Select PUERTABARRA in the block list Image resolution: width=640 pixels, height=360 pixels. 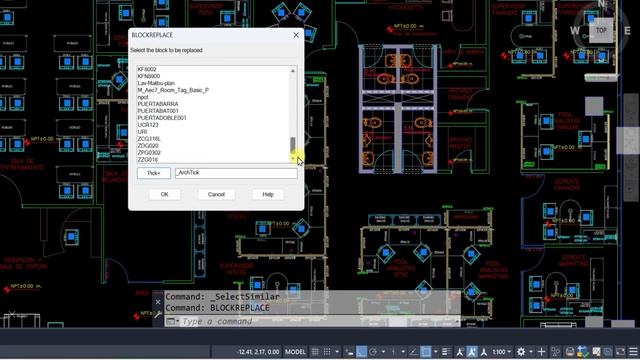point(158,104)
